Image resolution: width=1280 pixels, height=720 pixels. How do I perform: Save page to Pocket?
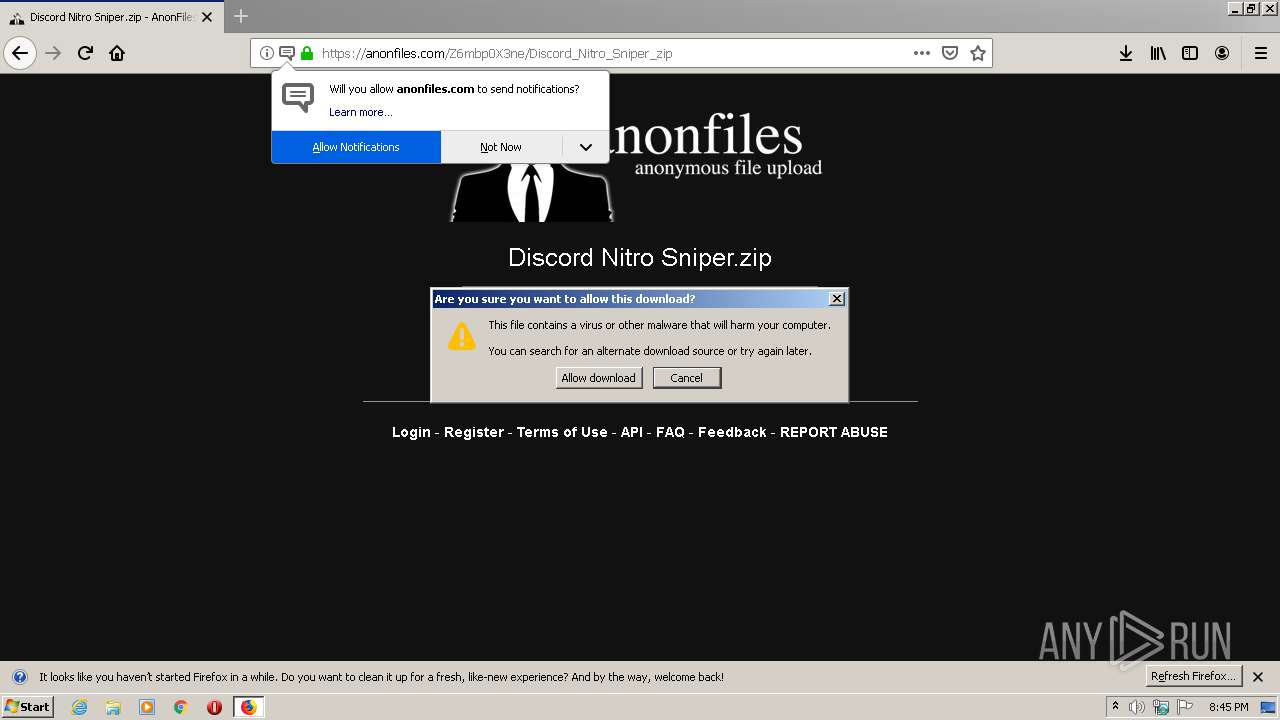(x=950, y=53)
